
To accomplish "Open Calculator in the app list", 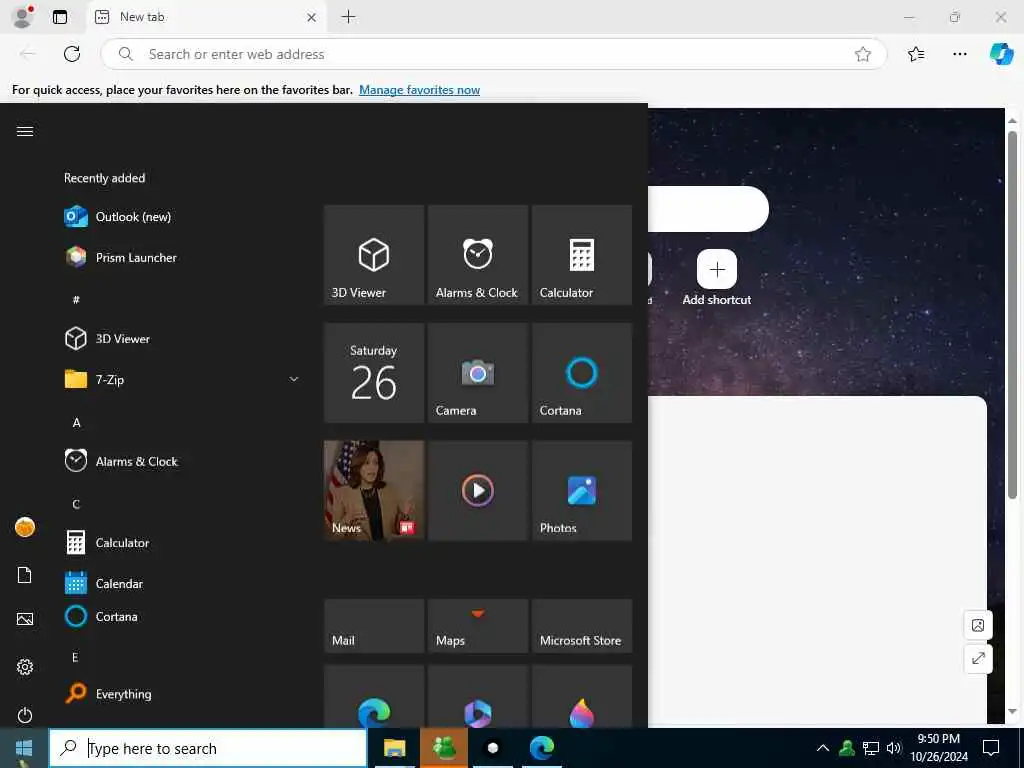I will tap(183, 543).
